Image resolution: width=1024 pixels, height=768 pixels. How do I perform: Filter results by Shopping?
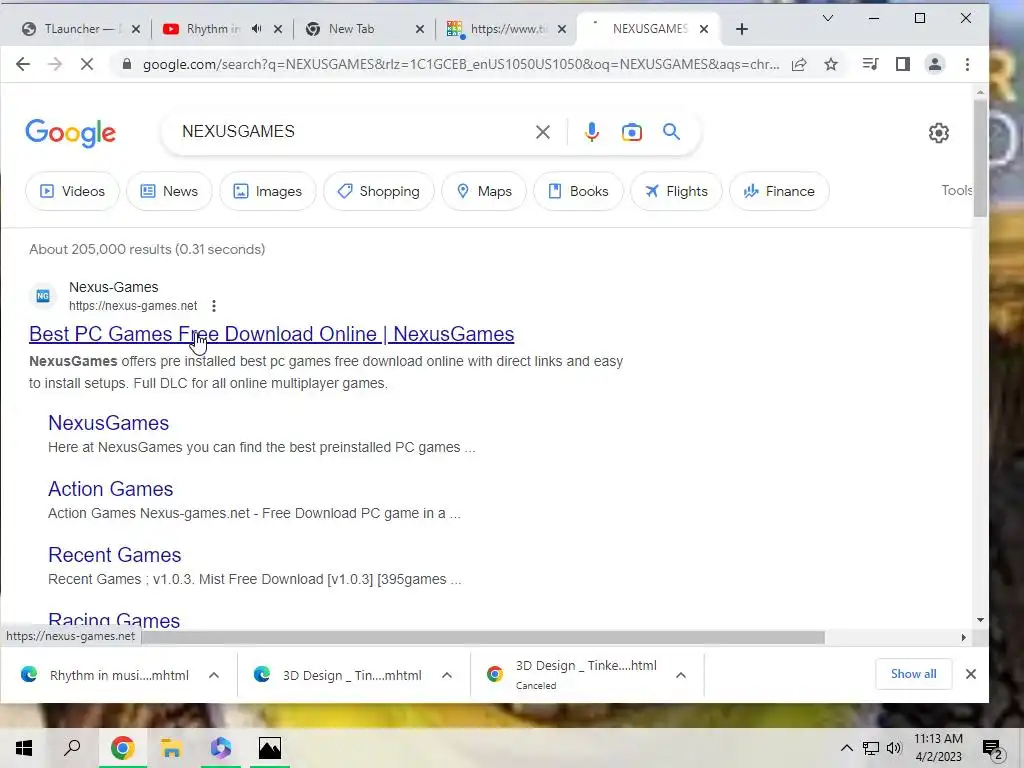tap(379, 191)
